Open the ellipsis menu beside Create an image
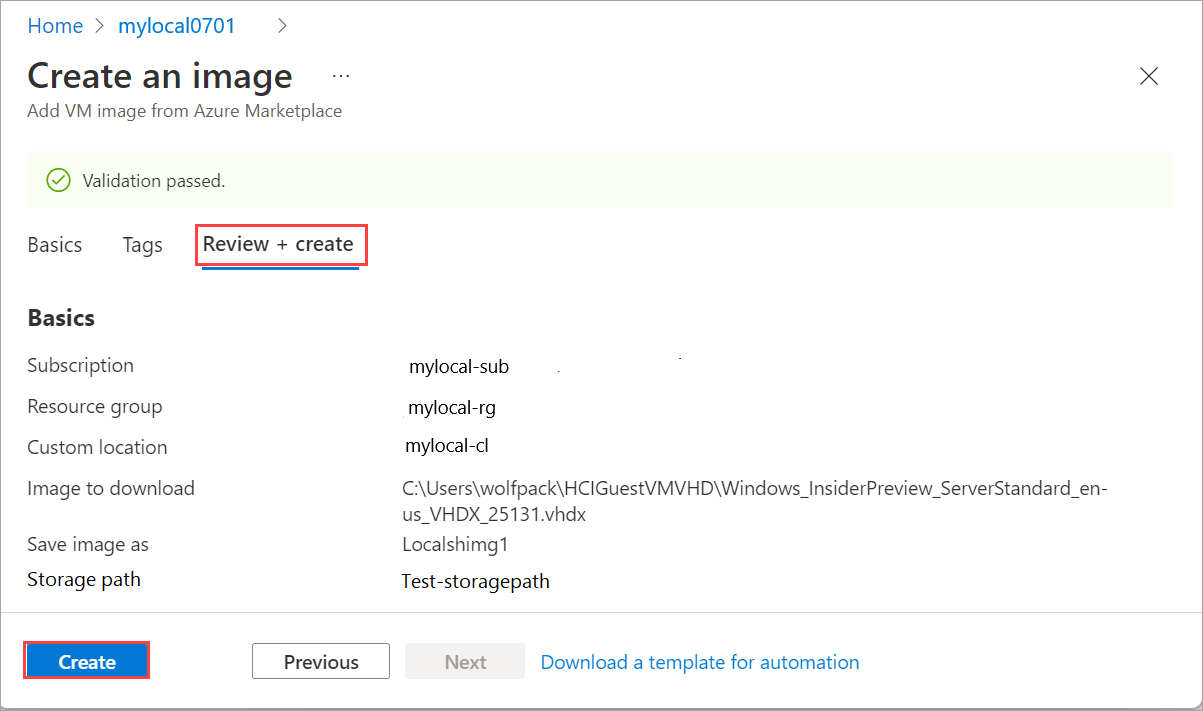Image resolution: width=1203 pixels, height=711 pixels. pyautogui.click(x=341, y=77)
